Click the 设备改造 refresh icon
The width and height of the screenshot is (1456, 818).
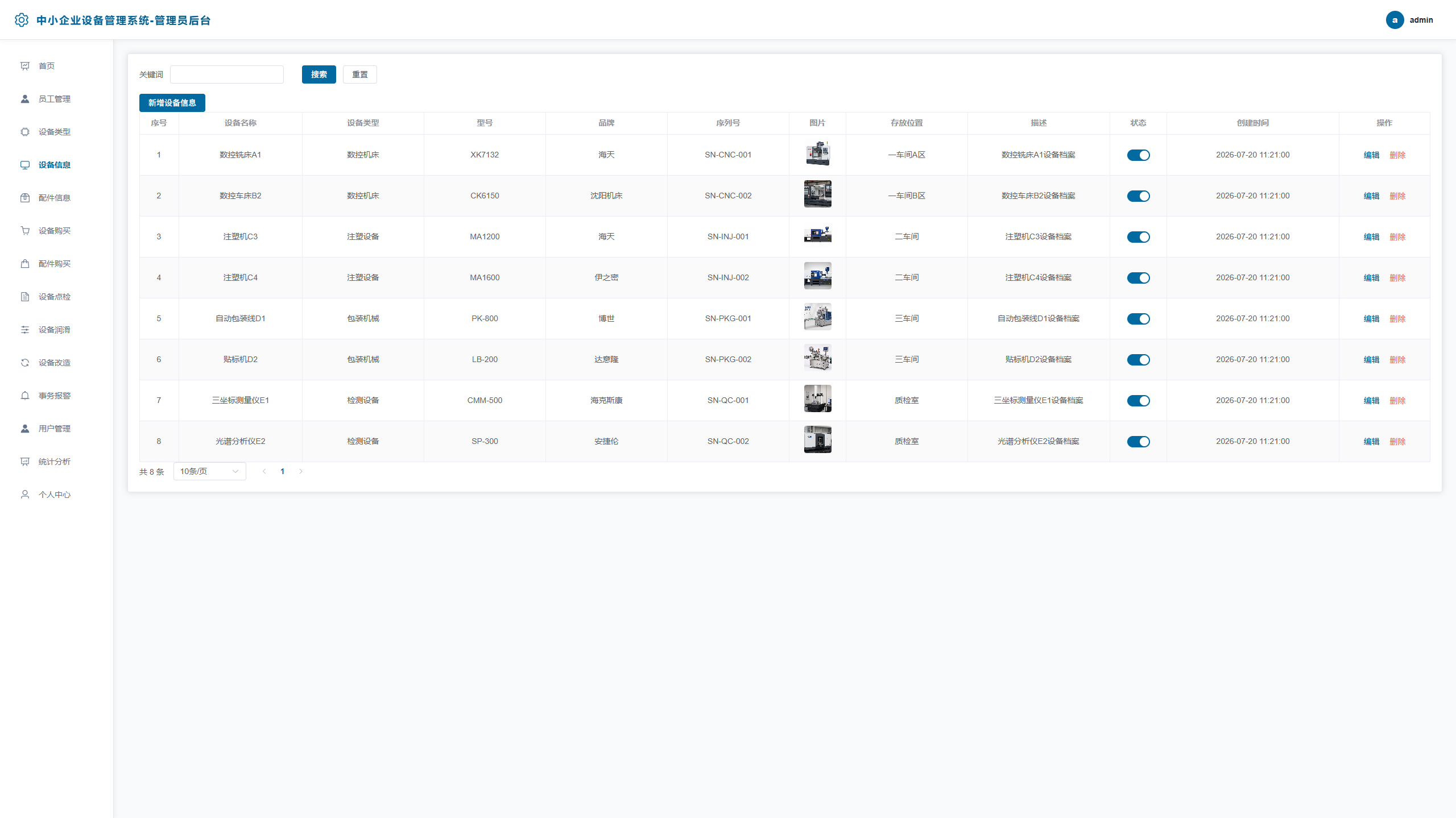(25, 363)
